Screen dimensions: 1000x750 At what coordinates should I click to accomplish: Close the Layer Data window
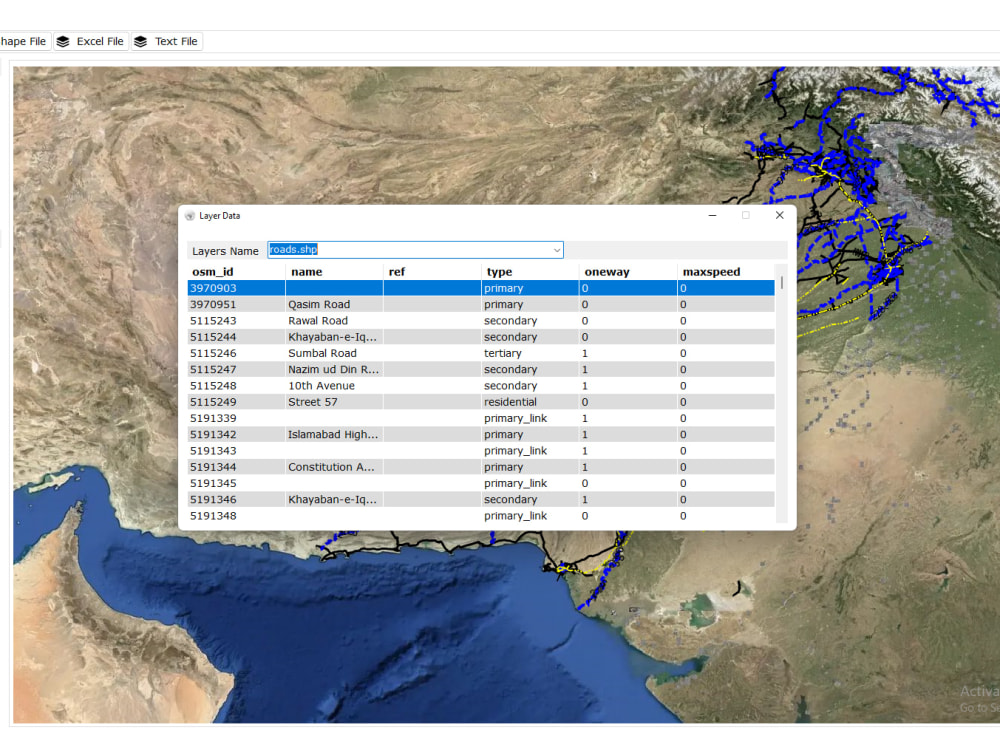click(x=779, y=216)
